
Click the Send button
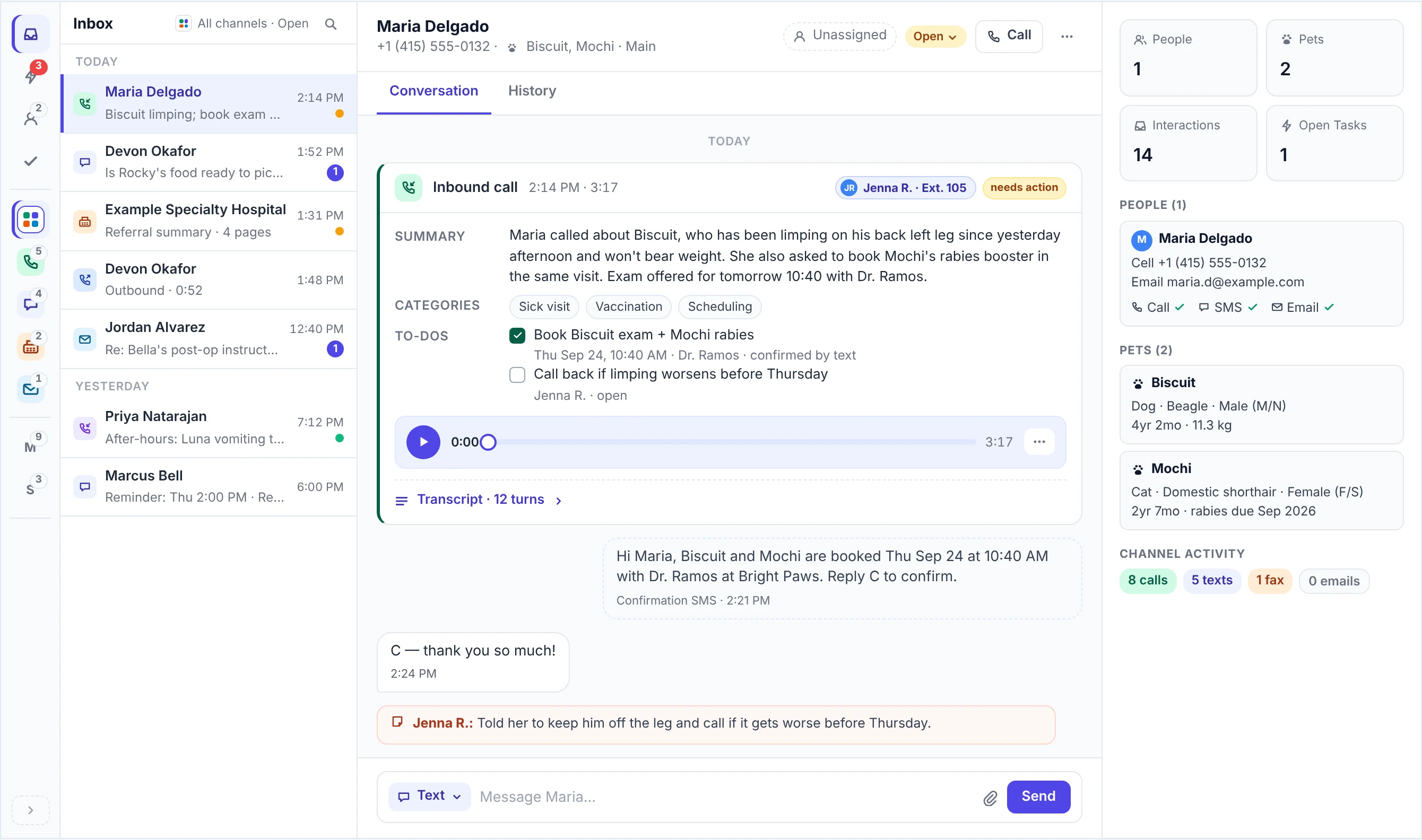(x=1038, y=797)
